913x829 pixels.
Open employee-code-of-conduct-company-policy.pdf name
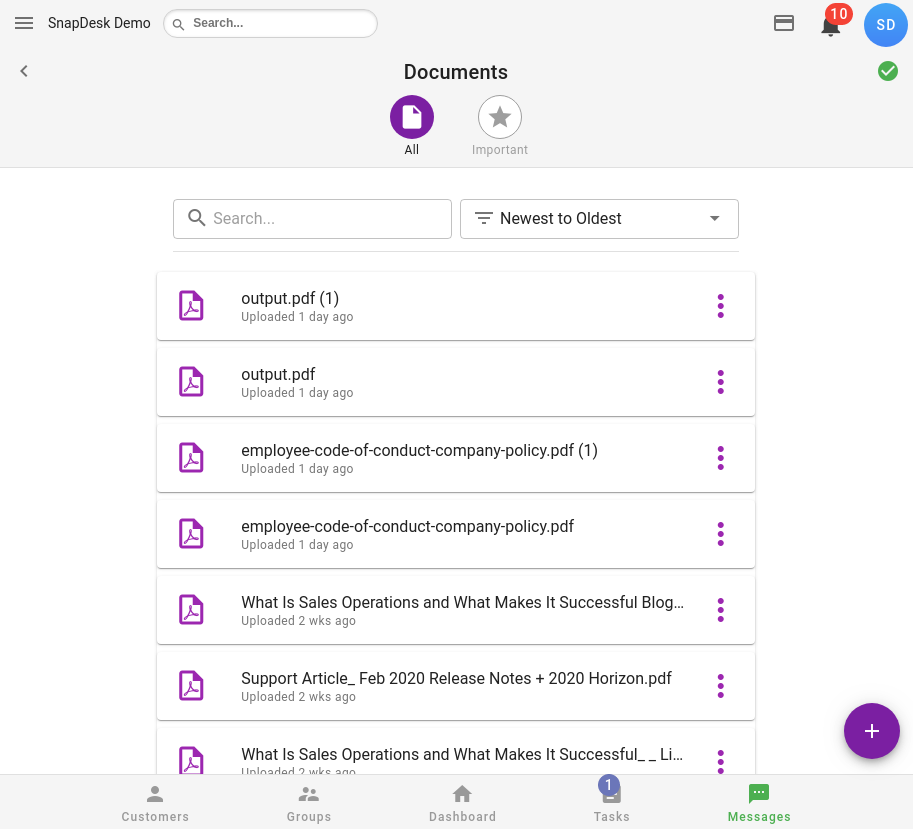coord(408,526)
